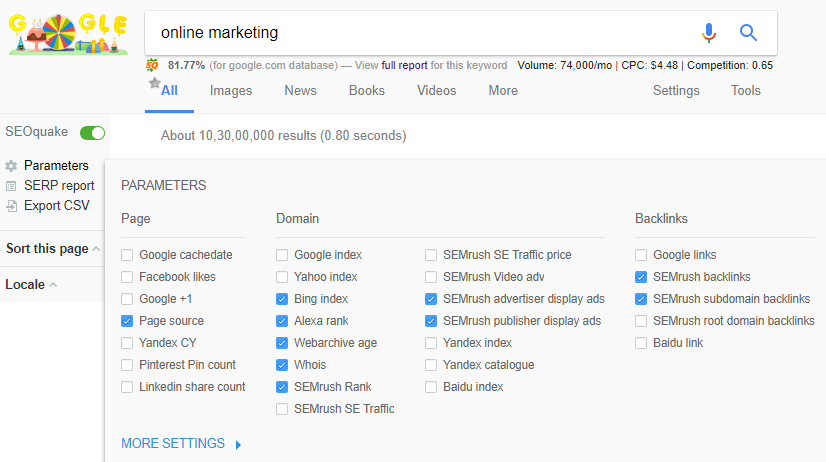Click the MORE SETTINGS link
This screenshot has height=462, width=826.
pos(173,444)
